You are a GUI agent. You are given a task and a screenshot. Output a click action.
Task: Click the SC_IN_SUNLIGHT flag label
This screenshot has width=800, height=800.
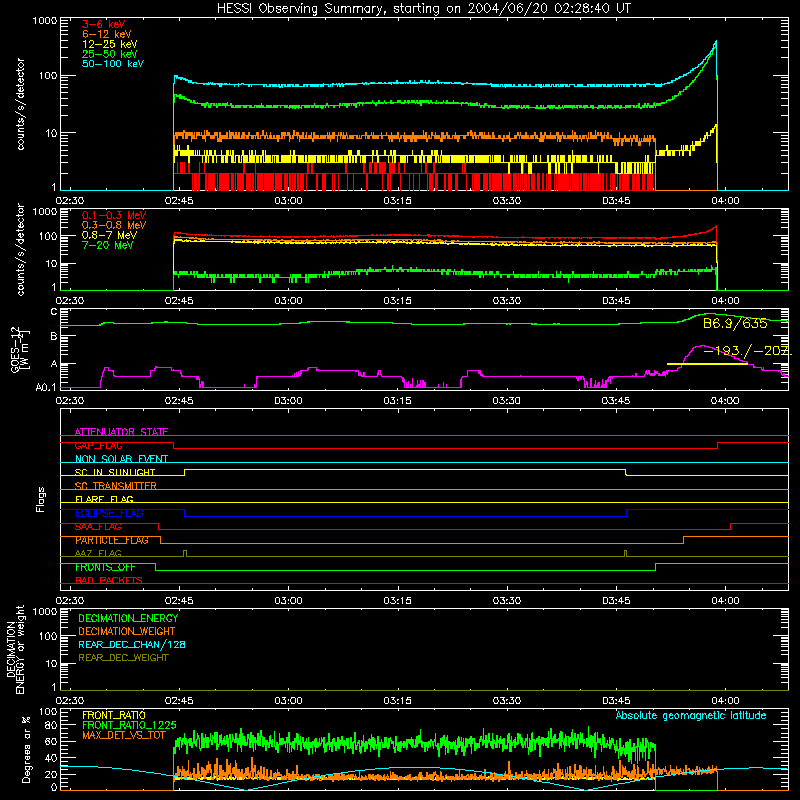[x=115, y=472]
